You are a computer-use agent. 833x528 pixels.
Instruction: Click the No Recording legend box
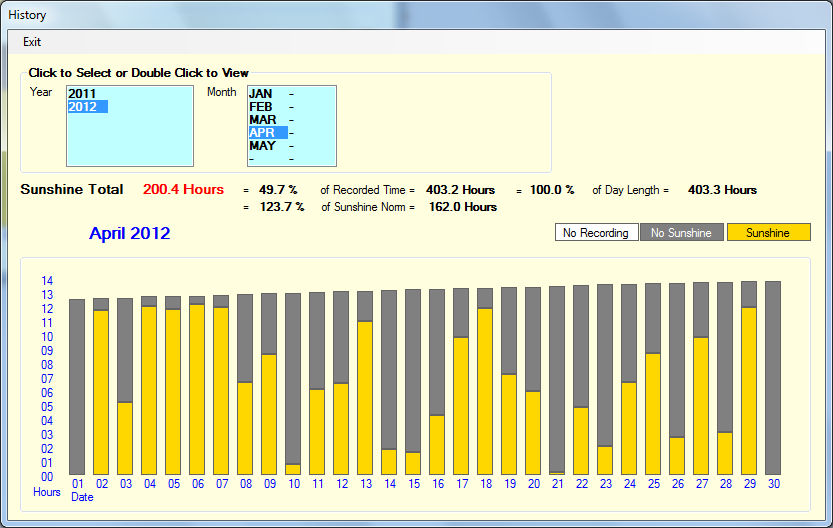point(596,233)
